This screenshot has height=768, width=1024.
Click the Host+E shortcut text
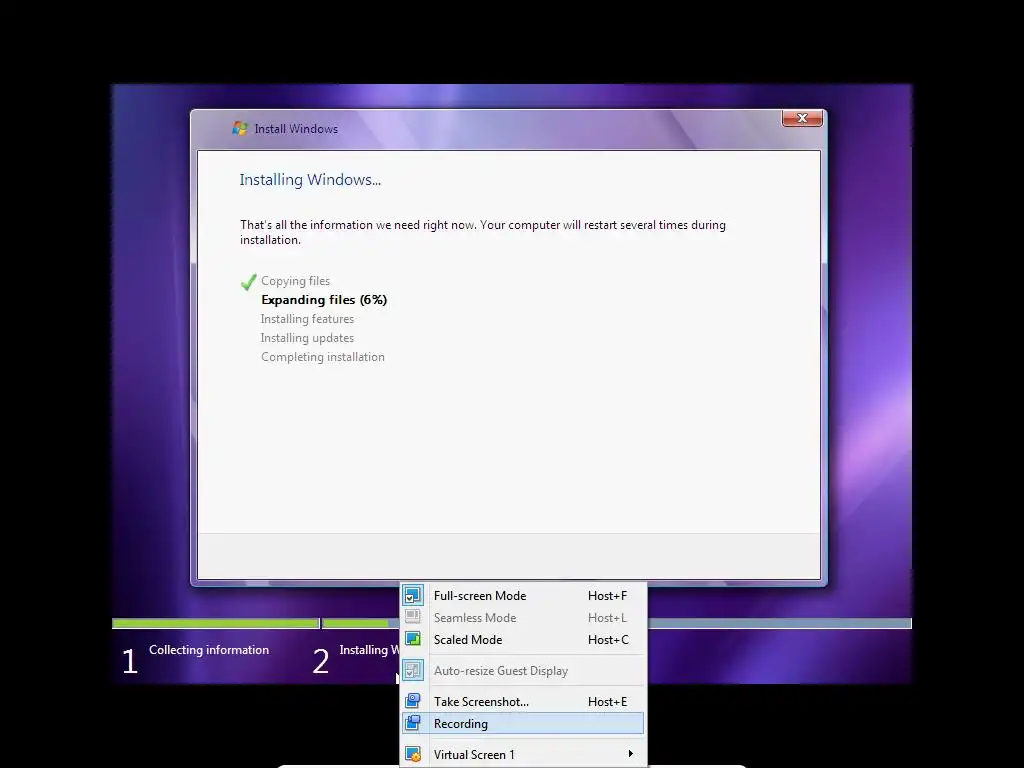tap(607, 701)
